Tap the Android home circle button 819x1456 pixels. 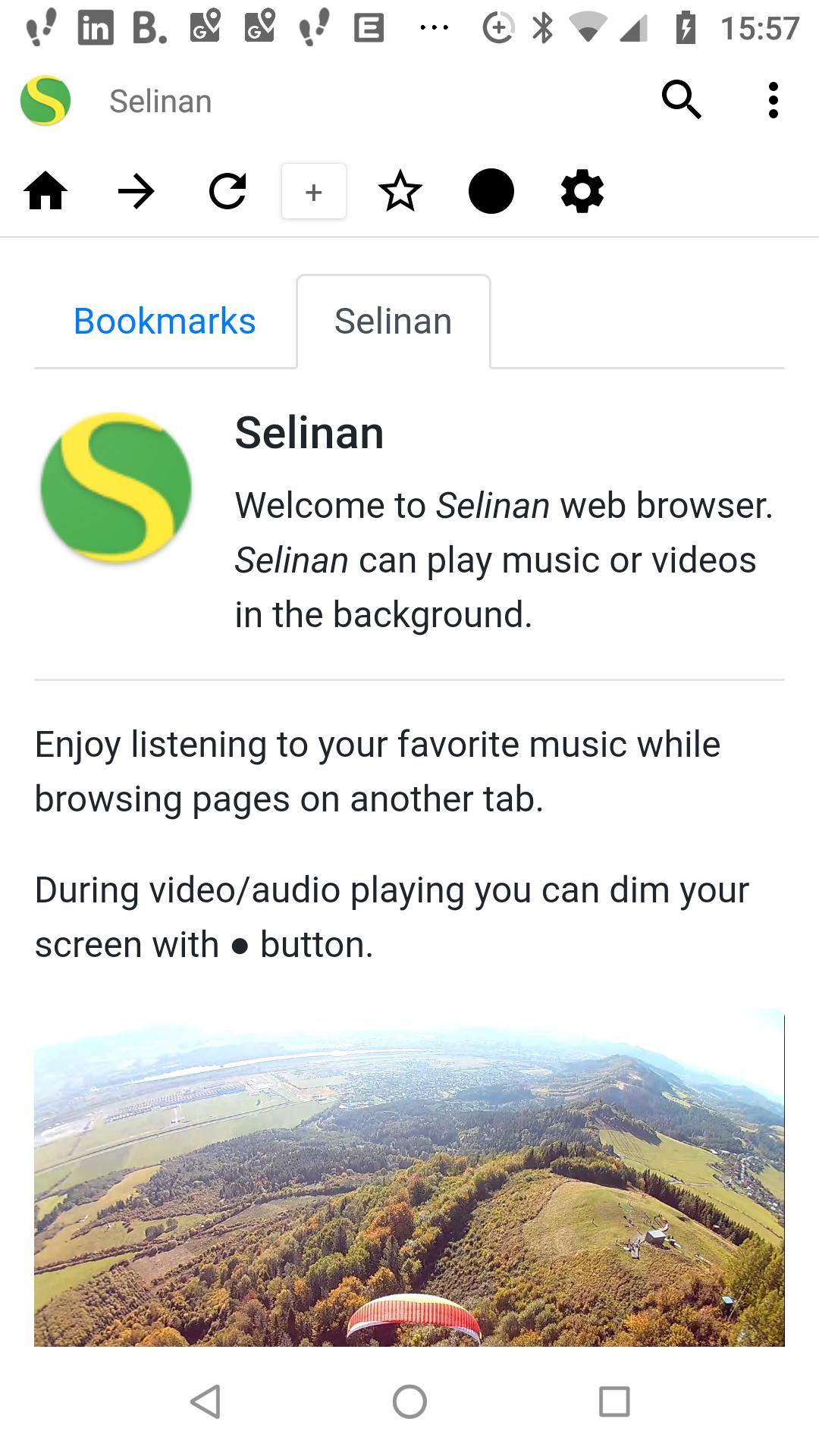[x=409, y=1401]
